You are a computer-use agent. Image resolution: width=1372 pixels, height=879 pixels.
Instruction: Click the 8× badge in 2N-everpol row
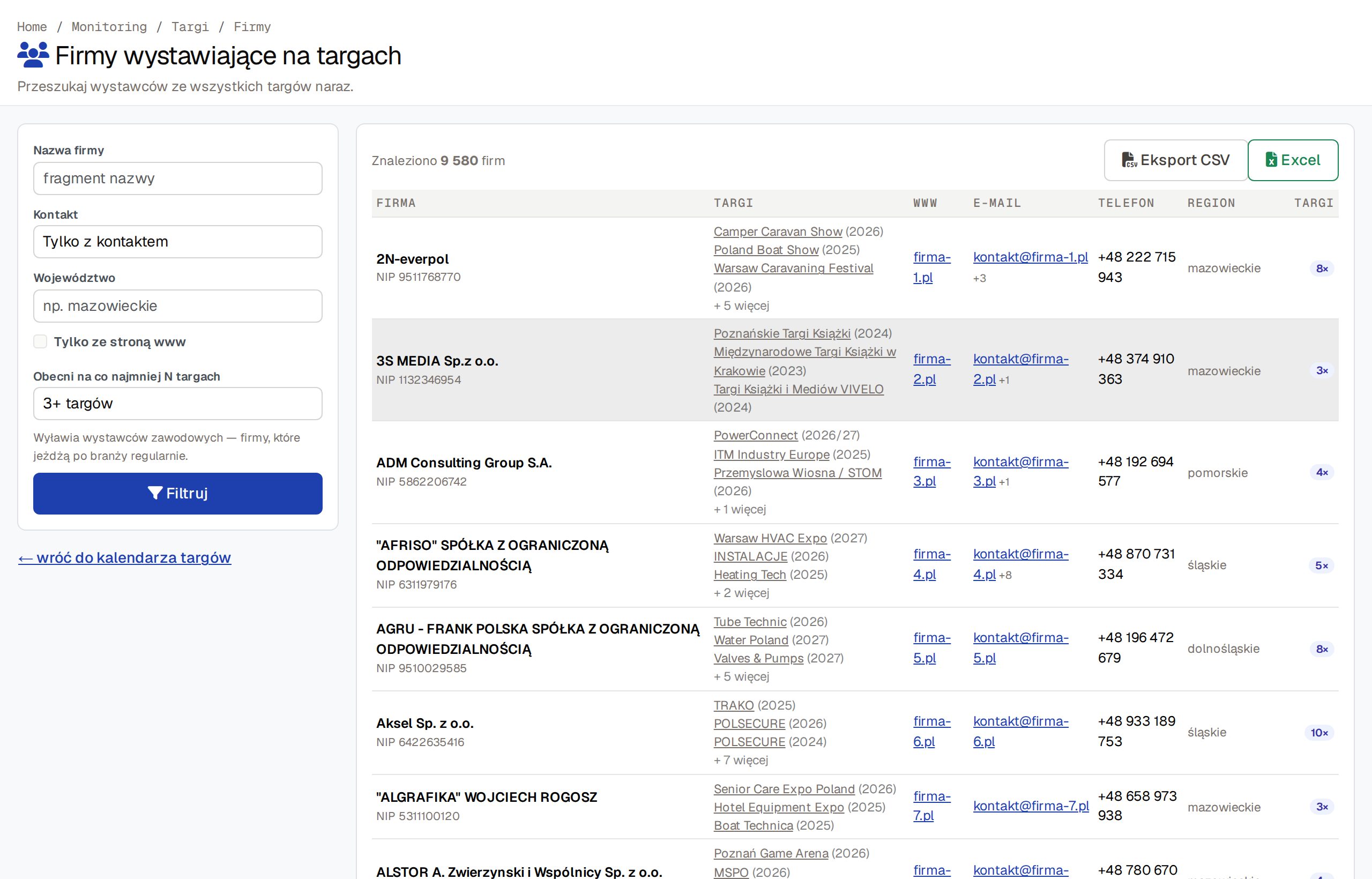pos(1322,269)
